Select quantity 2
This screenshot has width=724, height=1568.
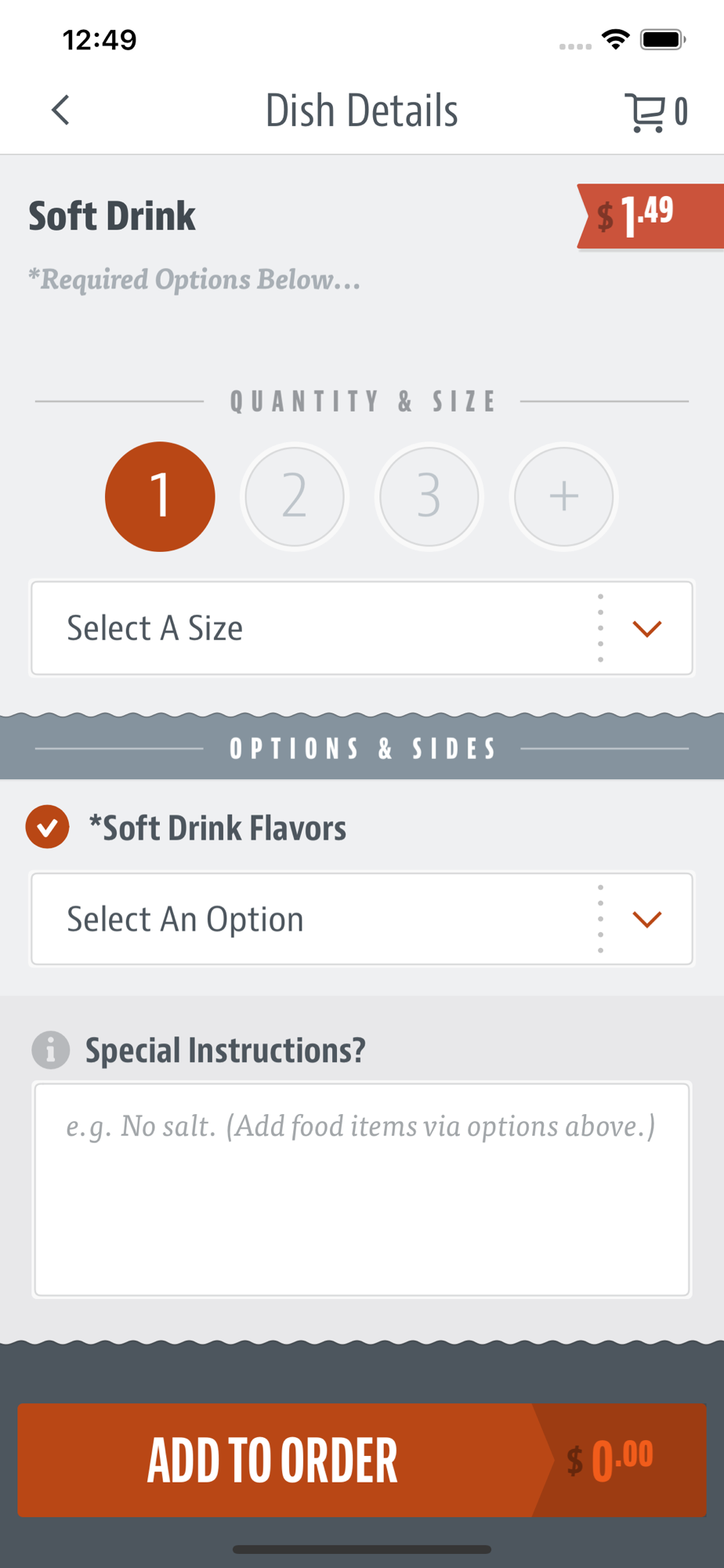[295, 496]
